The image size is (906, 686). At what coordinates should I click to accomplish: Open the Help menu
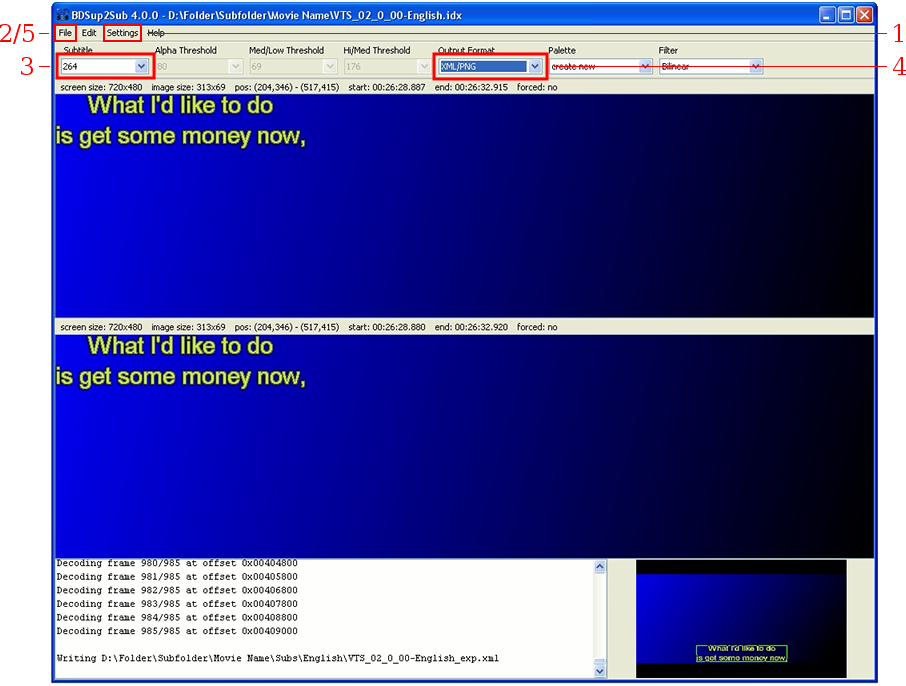click(155, 33)
